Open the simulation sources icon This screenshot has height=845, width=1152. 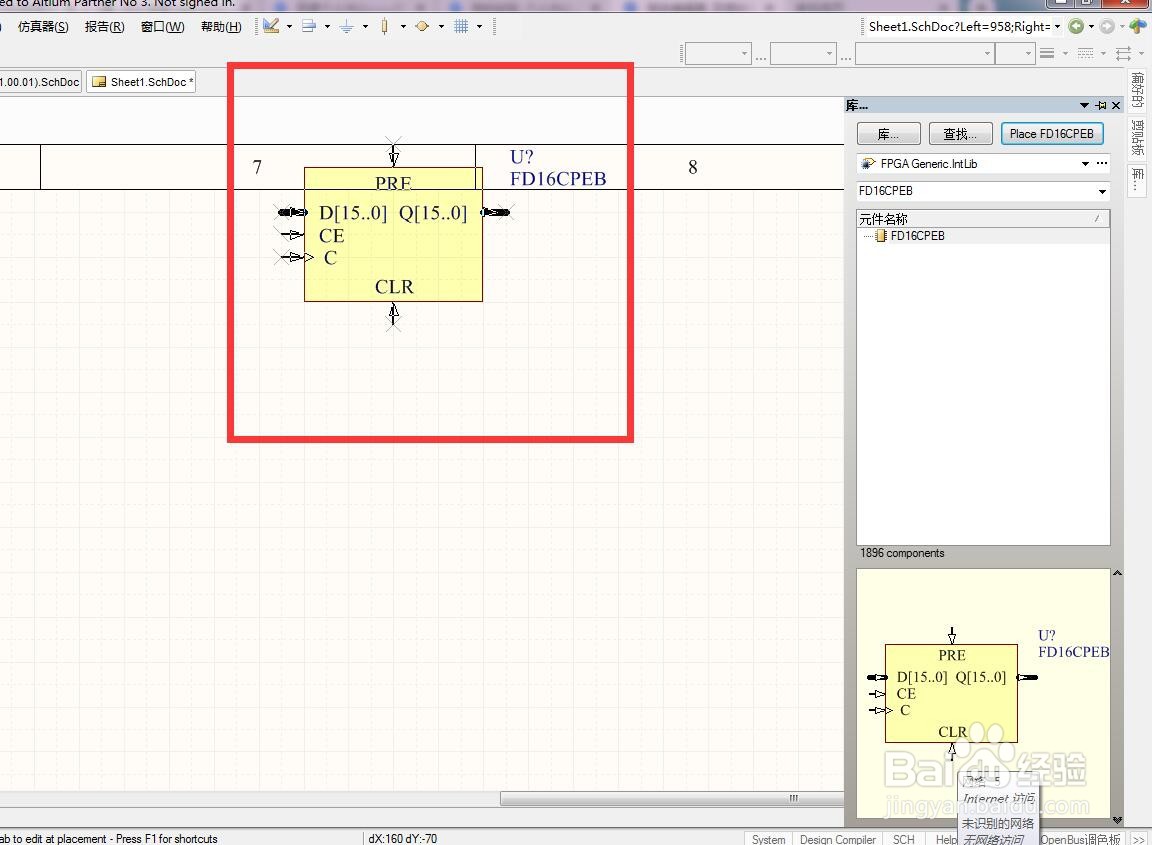[422, 26]
